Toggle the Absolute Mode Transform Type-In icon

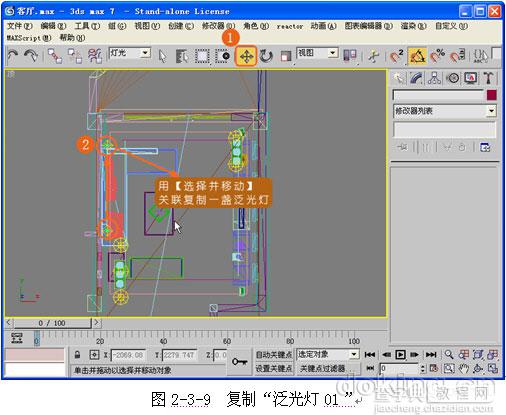tap(94, 355)
